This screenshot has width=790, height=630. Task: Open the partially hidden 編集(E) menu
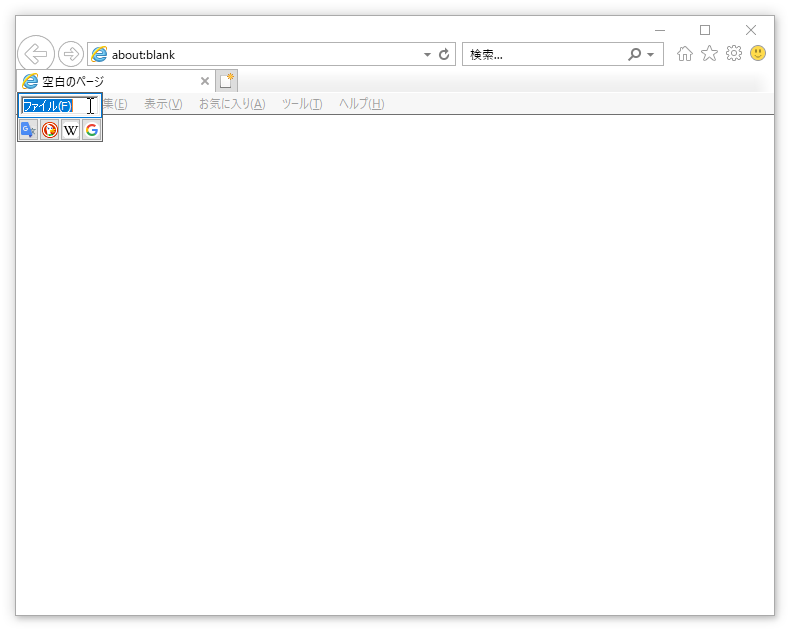coord(115,104)
